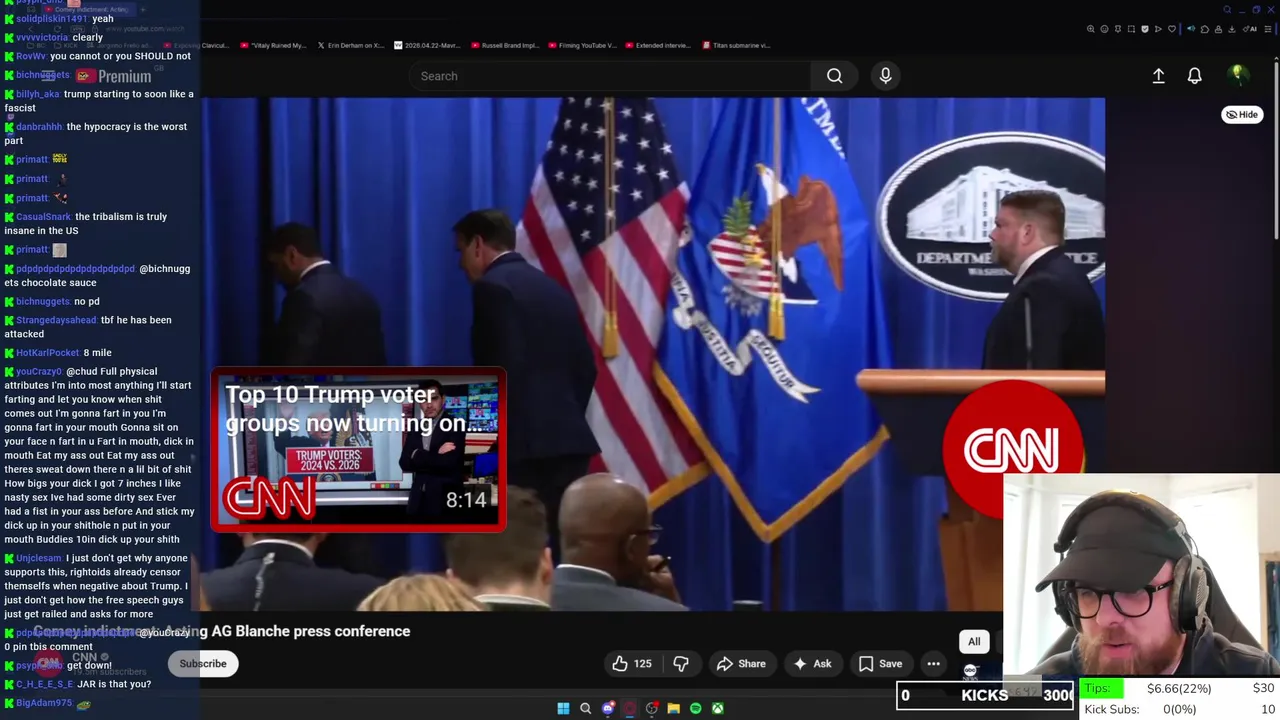Open 'Top 10 Trump voter groups' video card
This screenshot has width=1280, height=720.
(x=358, y=450)
